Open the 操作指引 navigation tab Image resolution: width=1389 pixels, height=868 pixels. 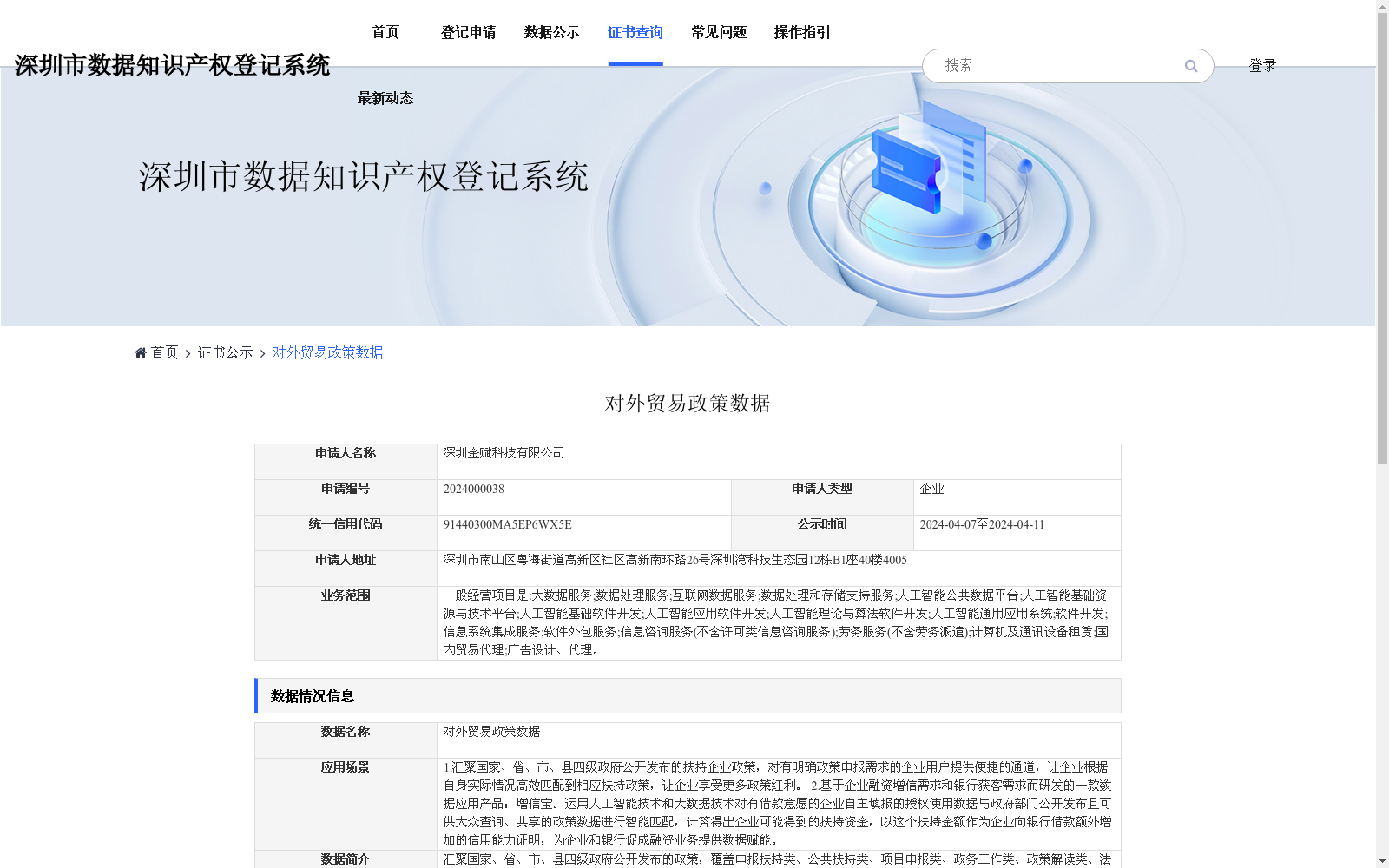[x=802, y=32]
